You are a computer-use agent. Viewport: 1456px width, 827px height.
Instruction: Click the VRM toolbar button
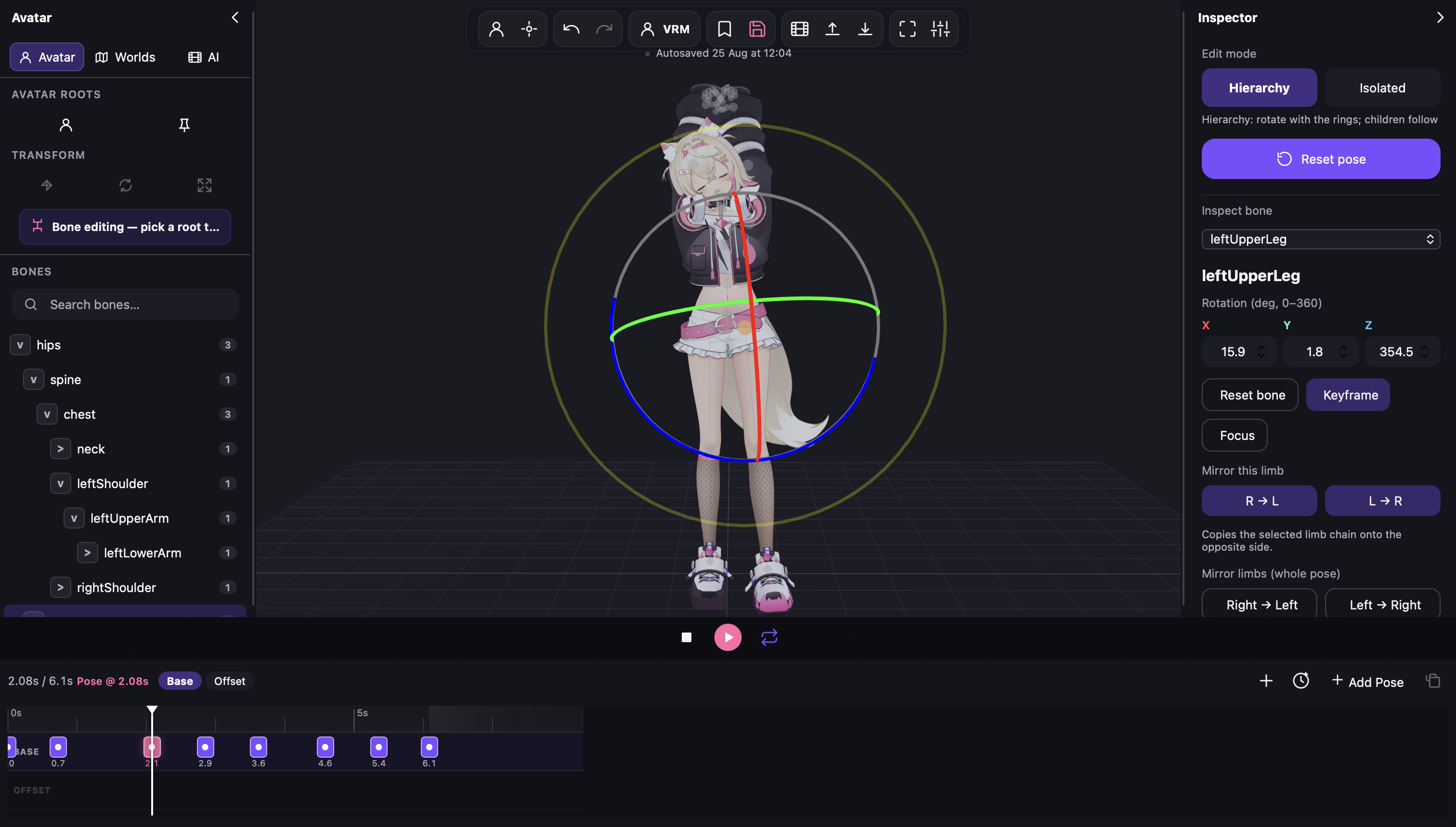tap(664, 29)
